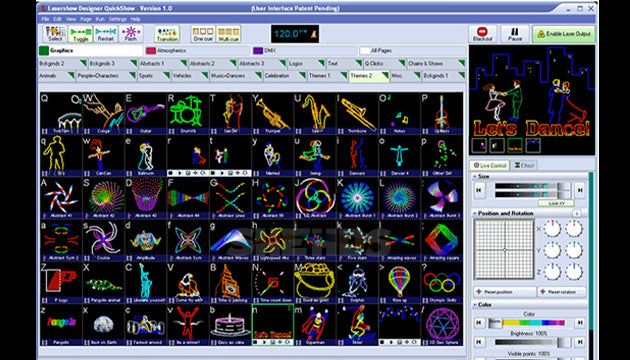Toggle the Lock XY size option
This screenshot has width=630, height=360.
[x=556, y=203]
